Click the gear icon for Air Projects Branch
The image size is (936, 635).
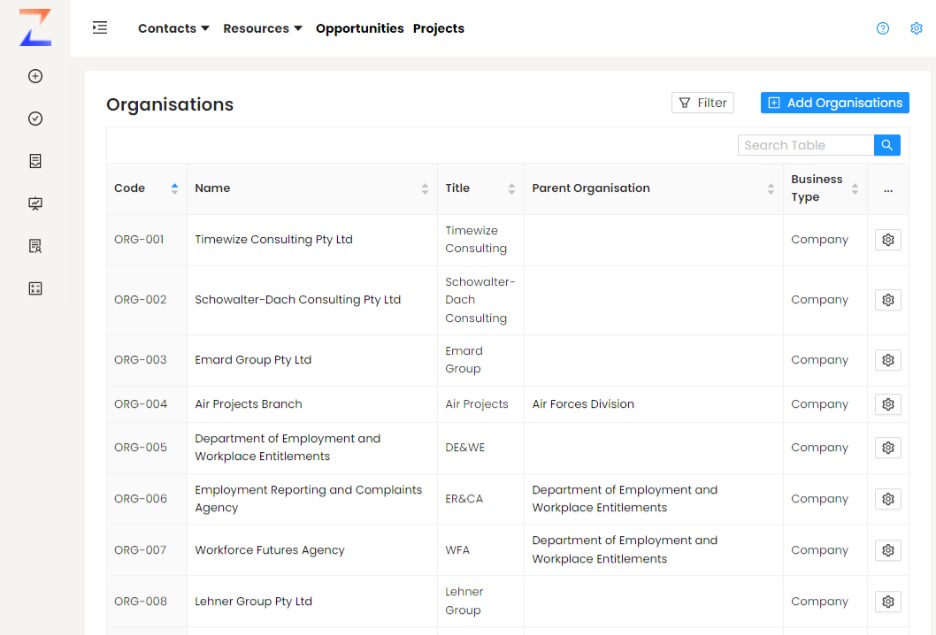(x=887, y=404)
